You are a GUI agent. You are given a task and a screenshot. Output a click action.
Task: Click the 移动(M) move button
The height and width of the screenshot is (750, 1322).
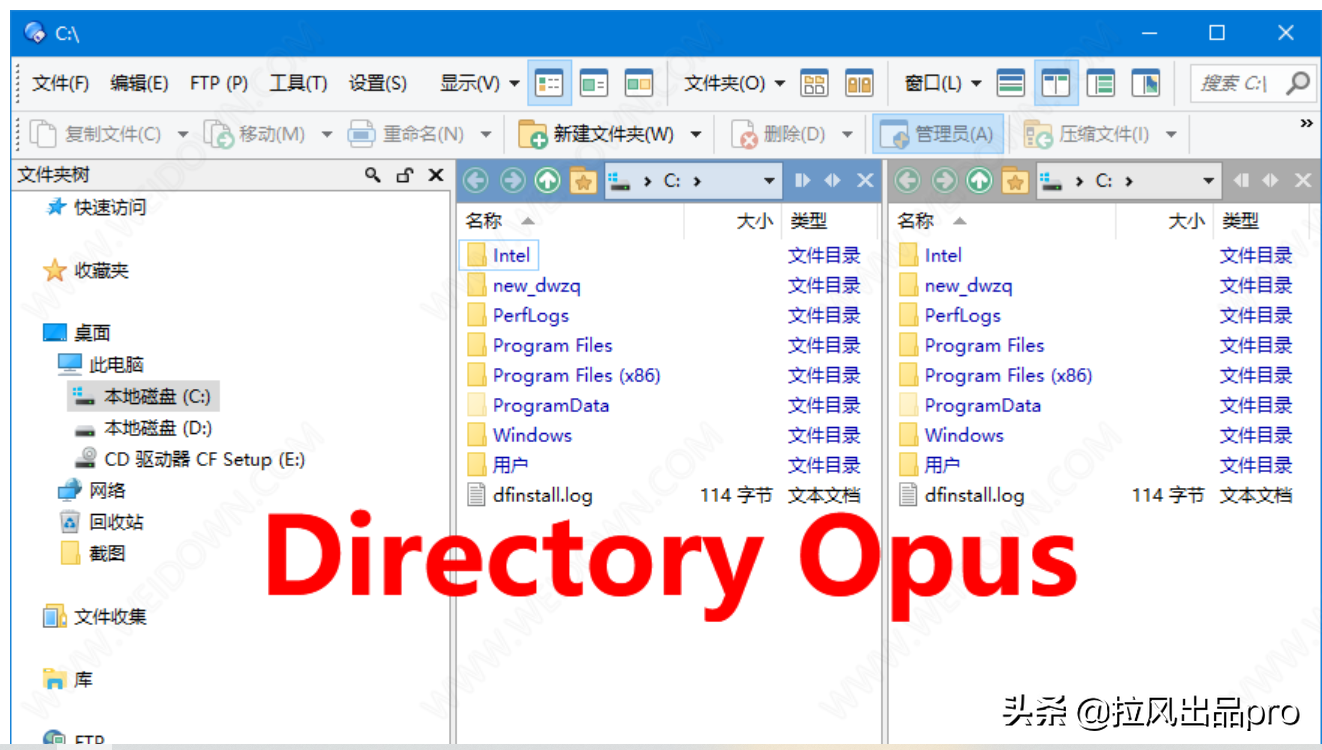(x=255, y=133)
